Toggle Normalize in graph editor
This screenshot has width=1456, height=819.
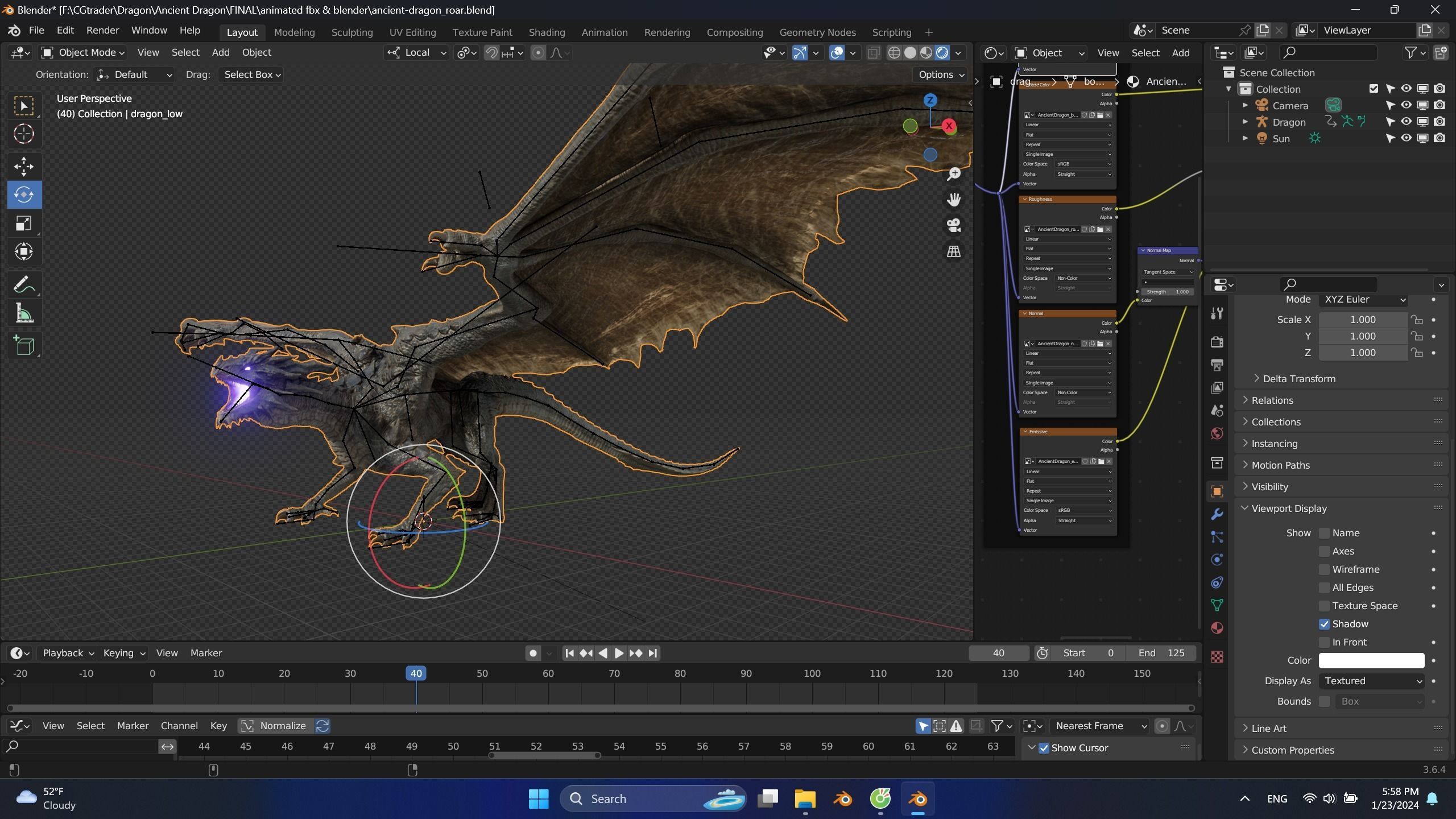click(x=276, y=726)
